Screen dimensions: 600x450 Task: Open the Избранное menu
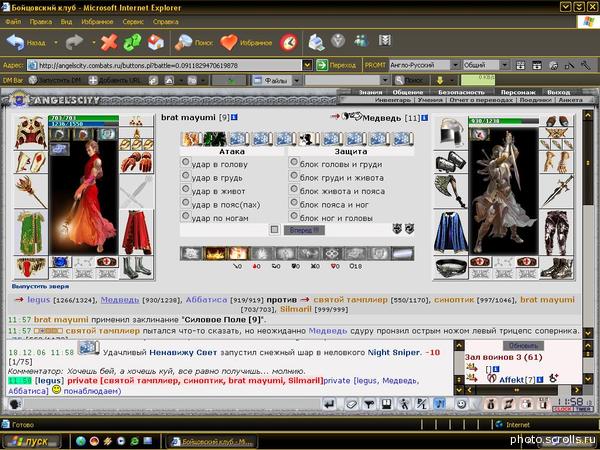click(97, 21)
